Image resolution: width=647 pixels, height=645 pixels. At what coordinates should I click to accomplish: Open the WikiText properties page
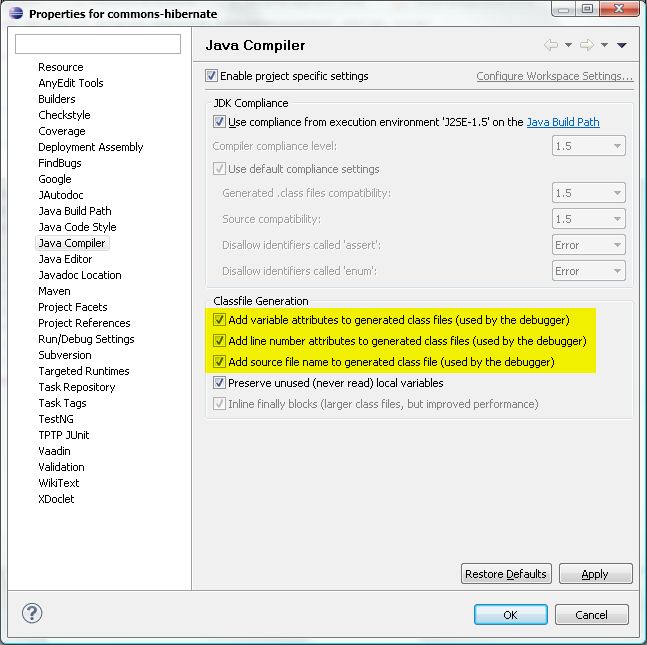point(59,483)
